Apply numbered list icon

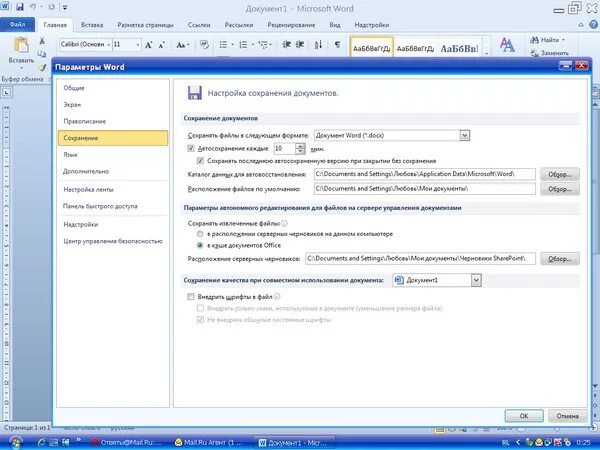pyautogui.click(x=243, y=45)
